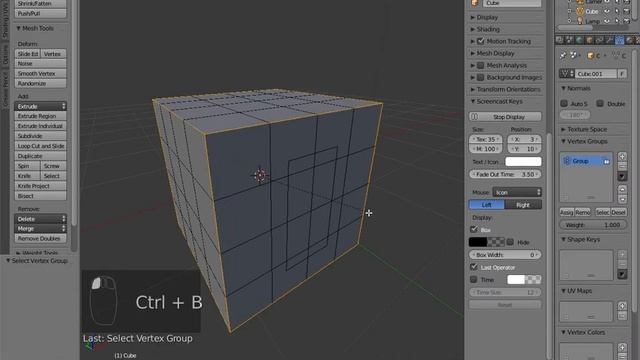The image size is (640, 360).
Task: Add a shape key with plus icon
Action: [622, 254]
